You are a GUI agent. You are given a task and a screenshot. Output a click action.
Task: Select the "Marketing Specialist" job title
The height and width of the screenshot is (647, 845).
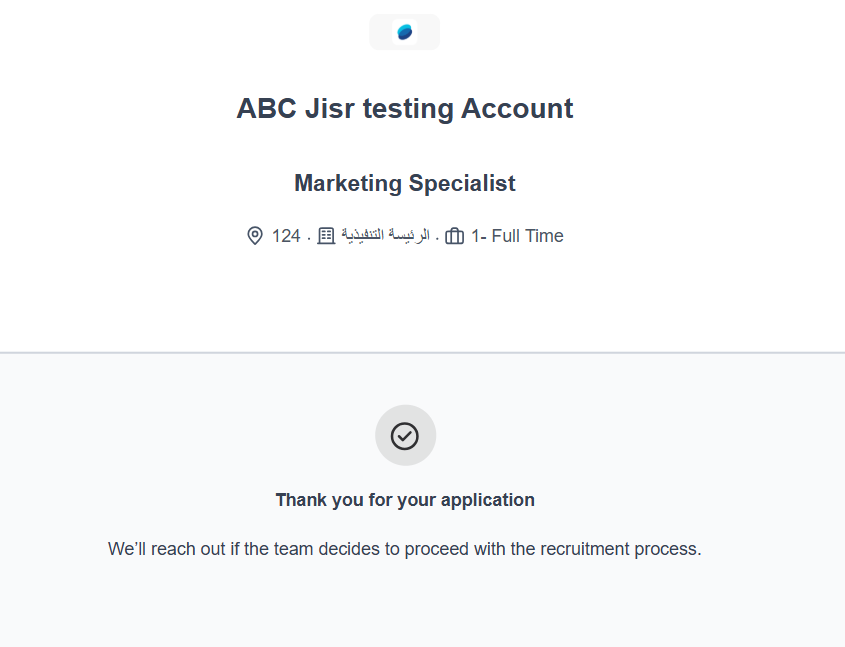click(404, 183)
